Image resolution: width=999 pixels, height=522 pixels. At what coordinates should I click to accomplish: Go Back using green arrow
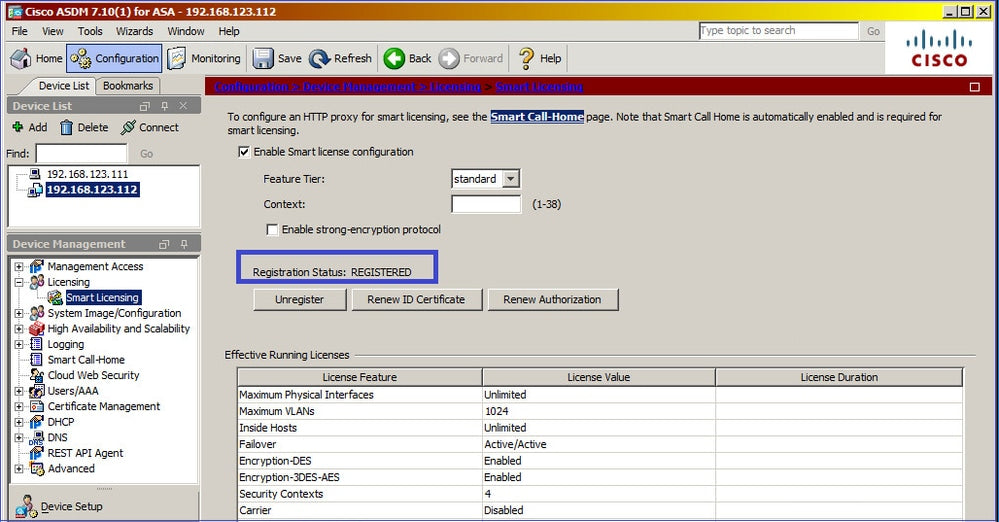pyautogui.click(x=395, y=59)
